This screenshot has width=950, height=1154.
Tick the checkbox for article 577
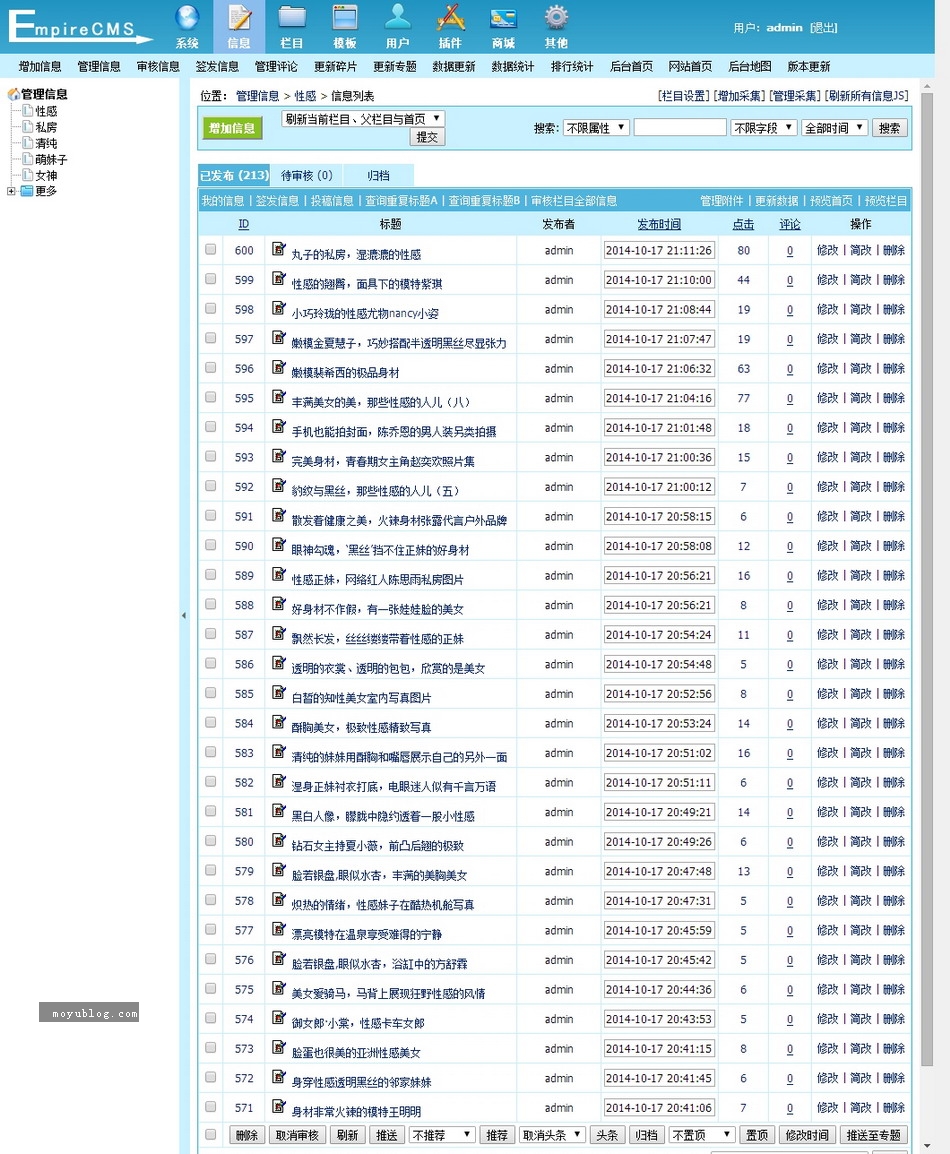210,930
